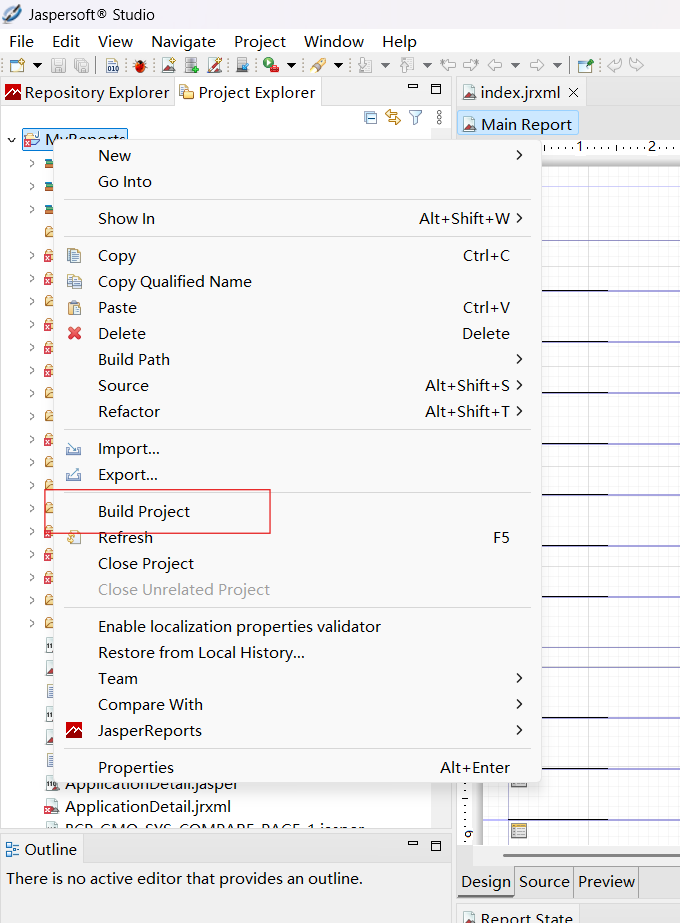Open the Help menu
This screenshot has width=680, height=923.
(399, 42)
